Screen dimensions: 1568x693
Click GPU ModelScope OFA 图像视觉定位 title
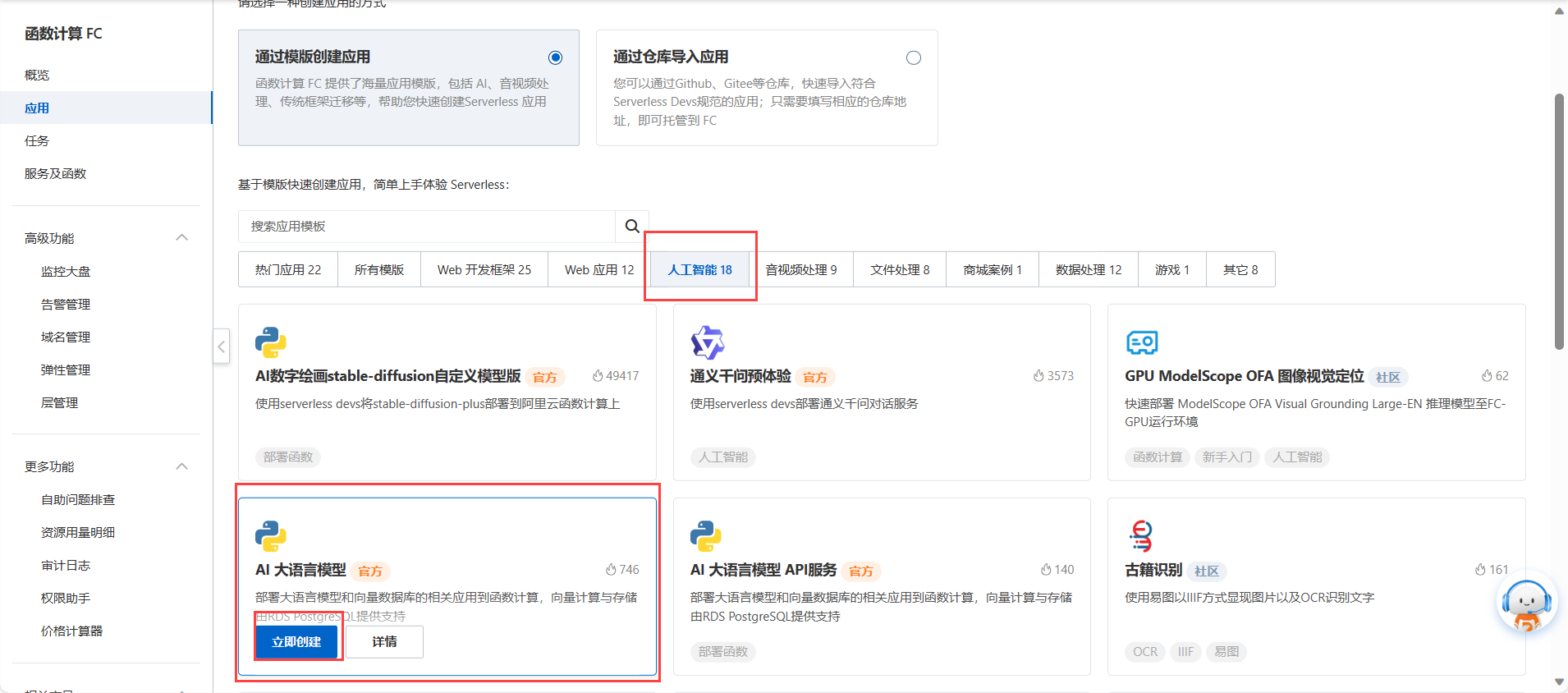(1244, 376)
